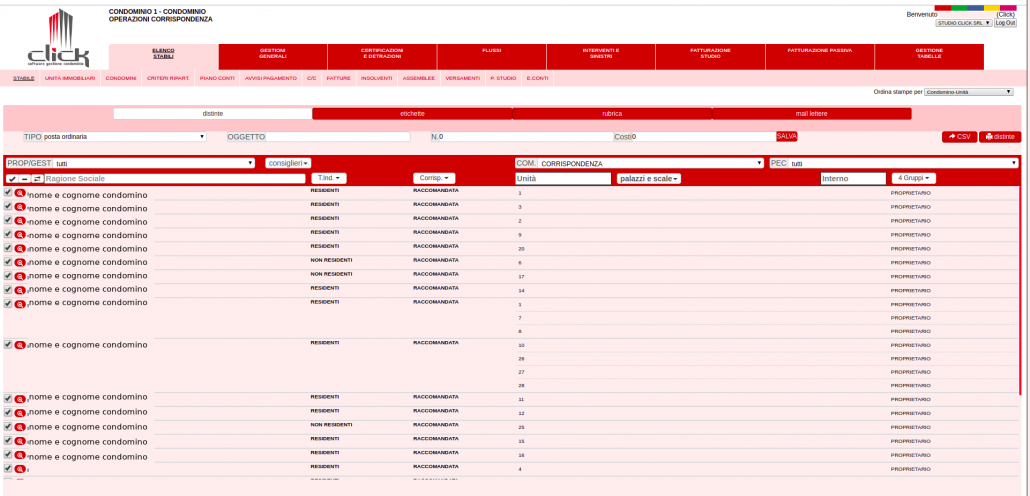Screen dimensions: 1030x496
Task: Open magnifier for row with units 1, 7, 8
Action: (20, 304)
